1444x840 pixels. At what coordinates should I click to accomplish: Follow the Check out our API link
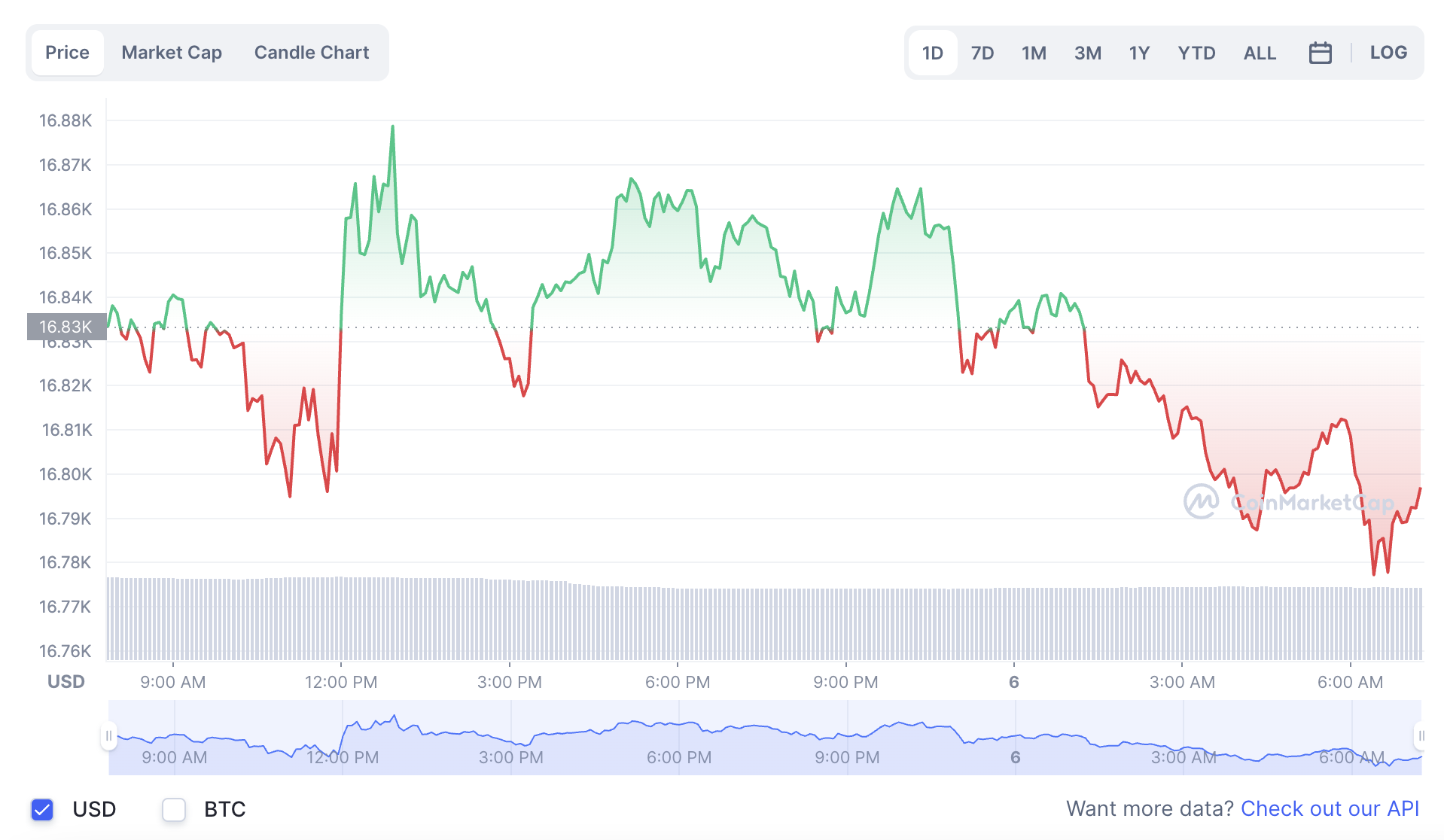[1330, 809]
